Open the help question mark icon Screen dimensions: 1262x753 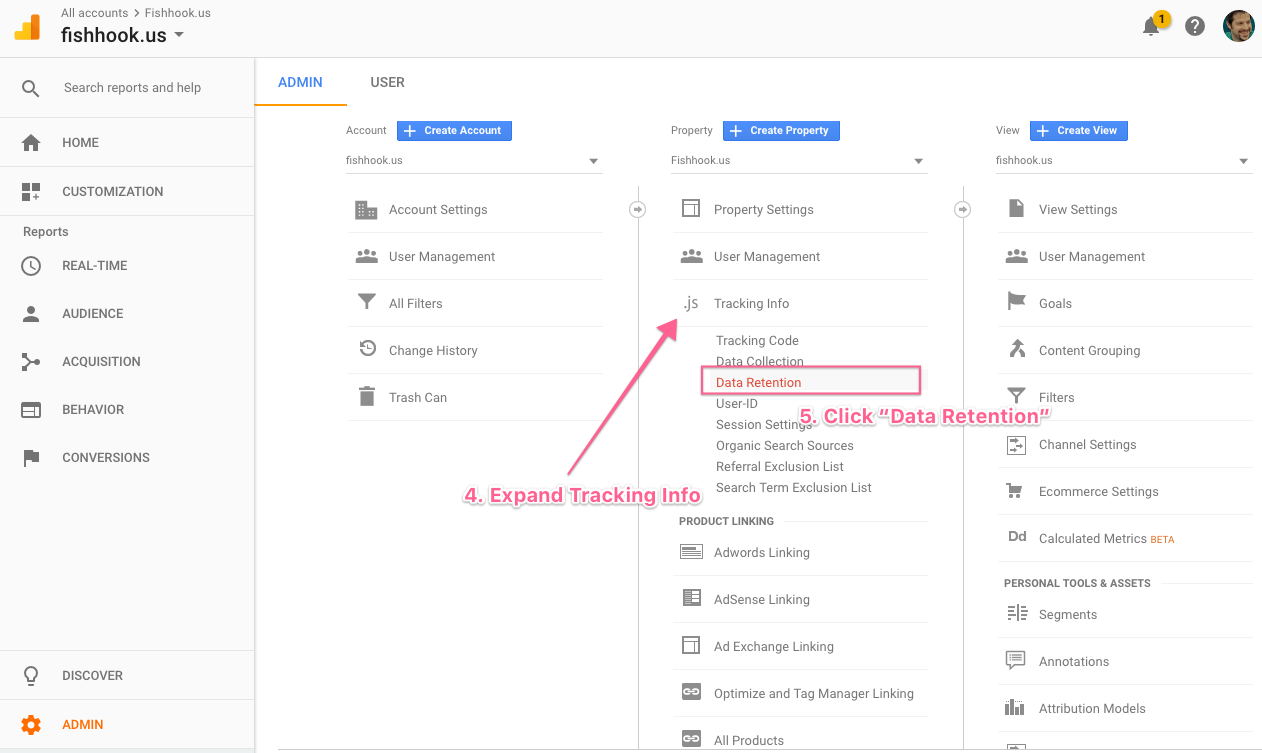(1195, 27)
